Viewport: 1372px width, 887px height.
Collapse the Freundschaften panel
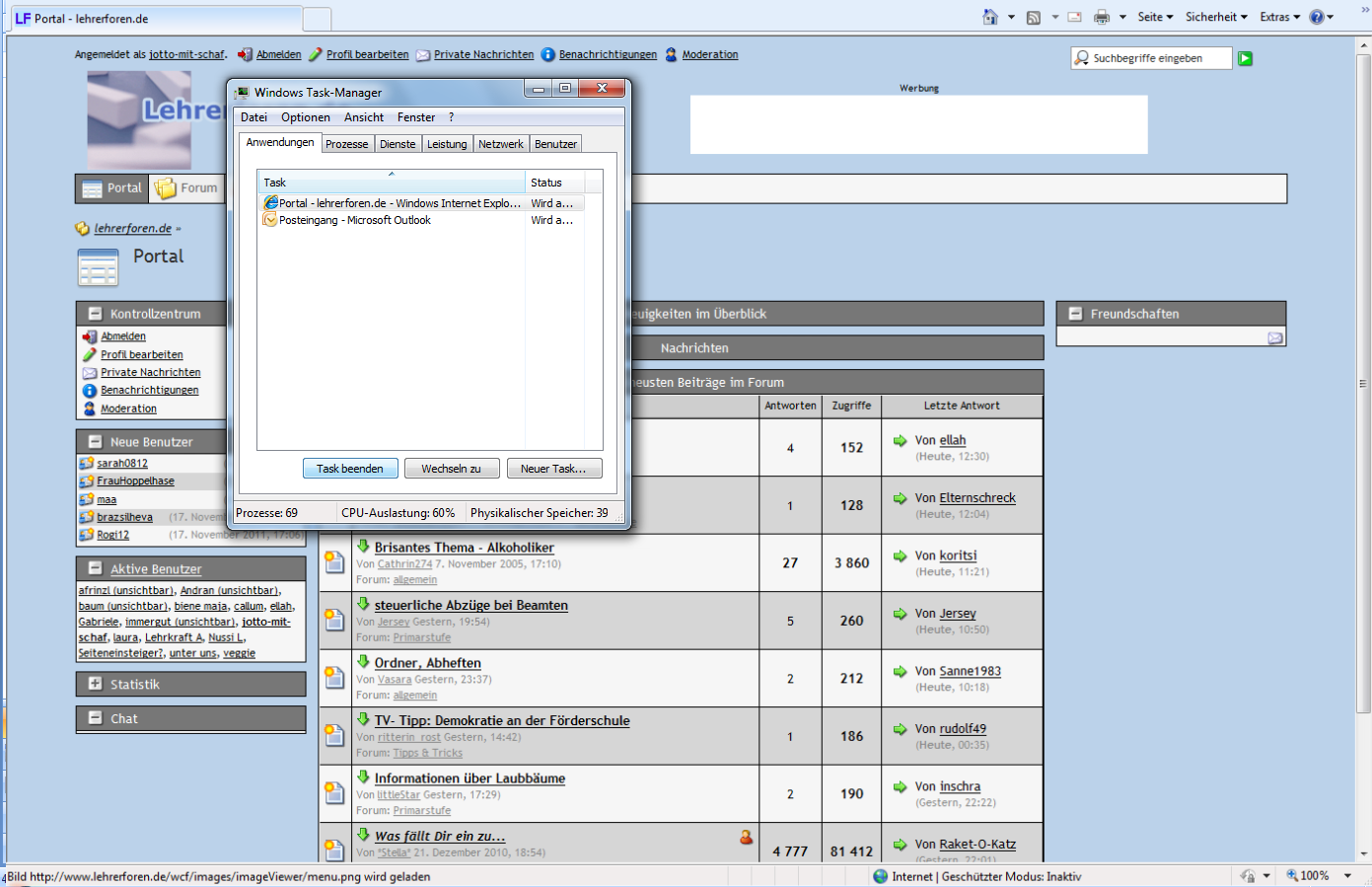point(1075,314)
